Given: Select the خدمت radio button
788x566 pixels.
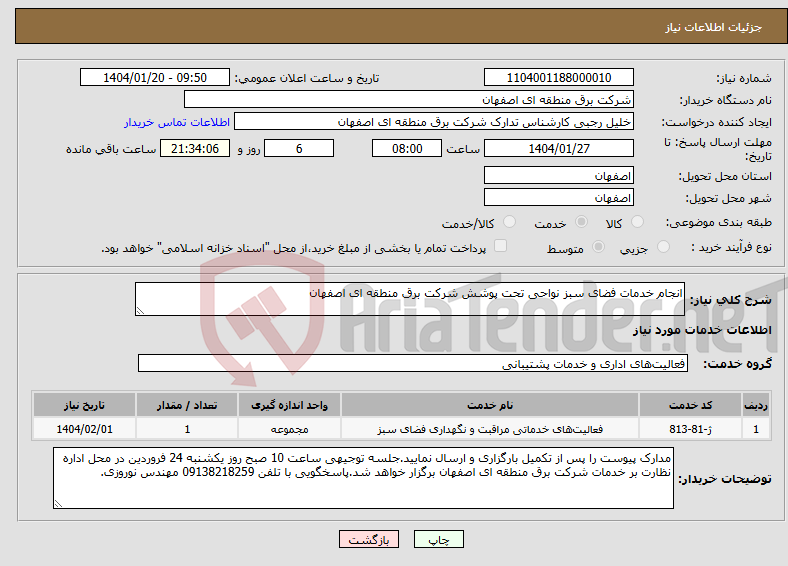Looking at the screenshot, I should [x=581, y=222].
